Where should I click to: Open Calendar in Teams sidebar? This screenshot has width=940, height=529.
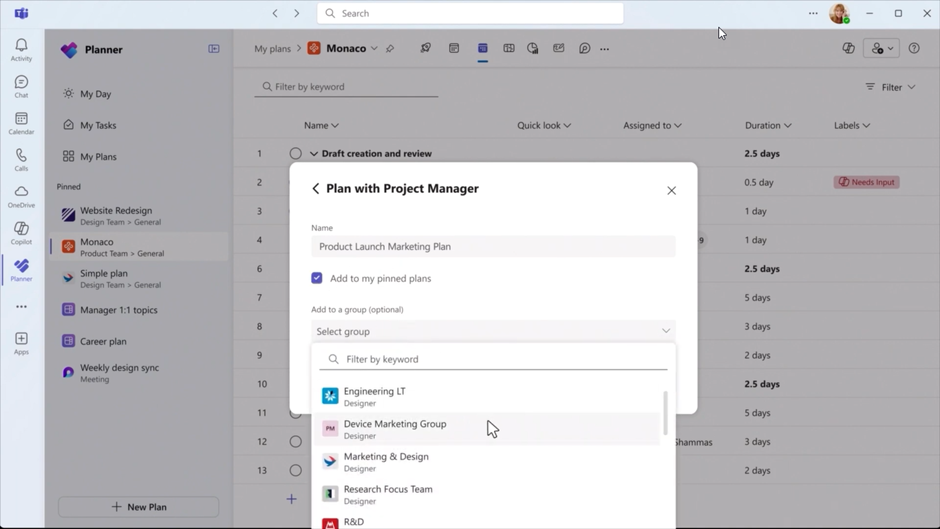coord(21,123)
